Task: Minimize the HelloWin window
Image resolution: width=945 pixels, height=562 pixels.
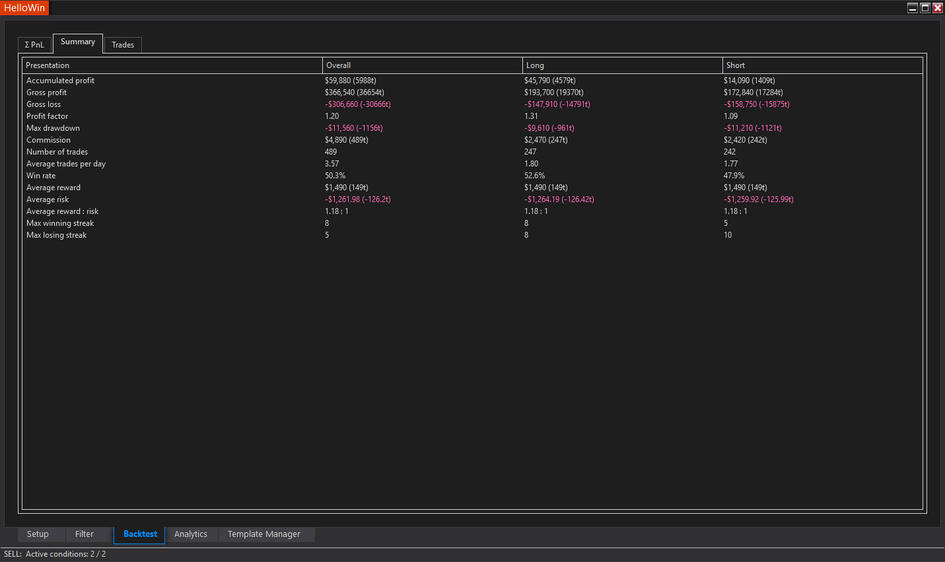Action: [912, 8]
